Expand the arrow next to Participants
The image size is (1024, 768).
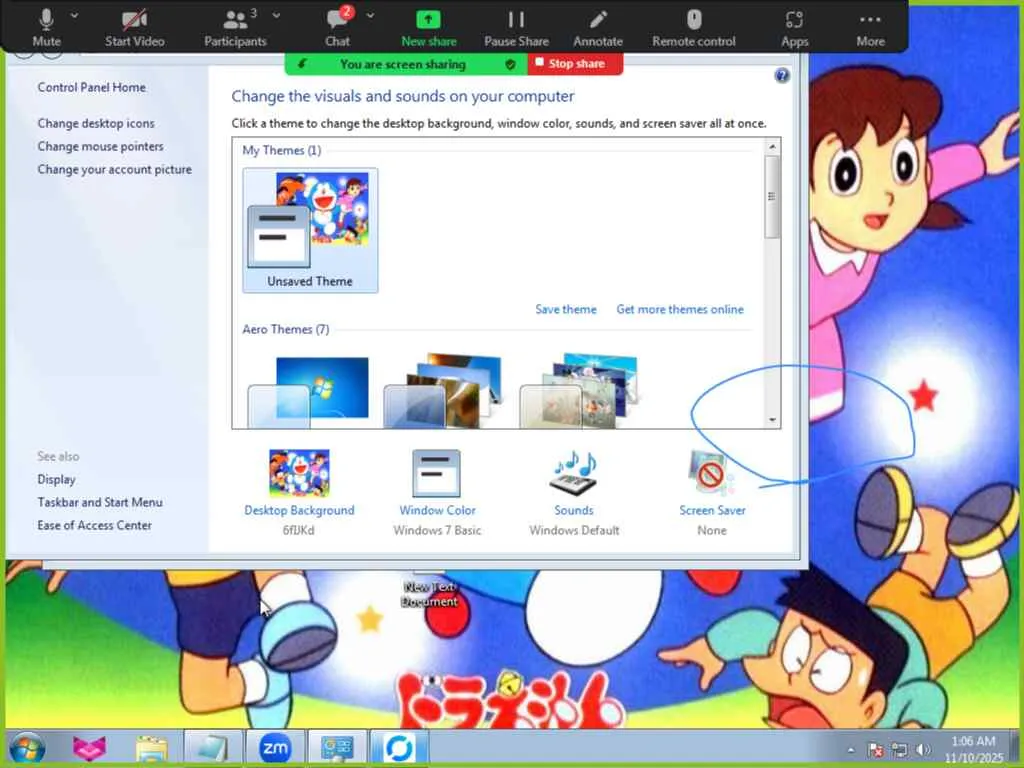coord(276,14)
